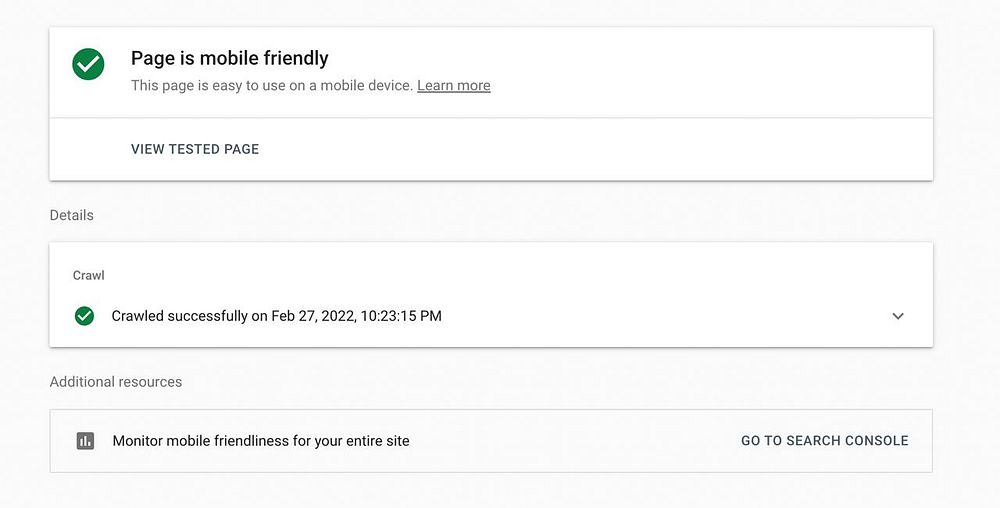
Task: Click the VIEW TESTED PAGE button
Action: pos(195,149)
